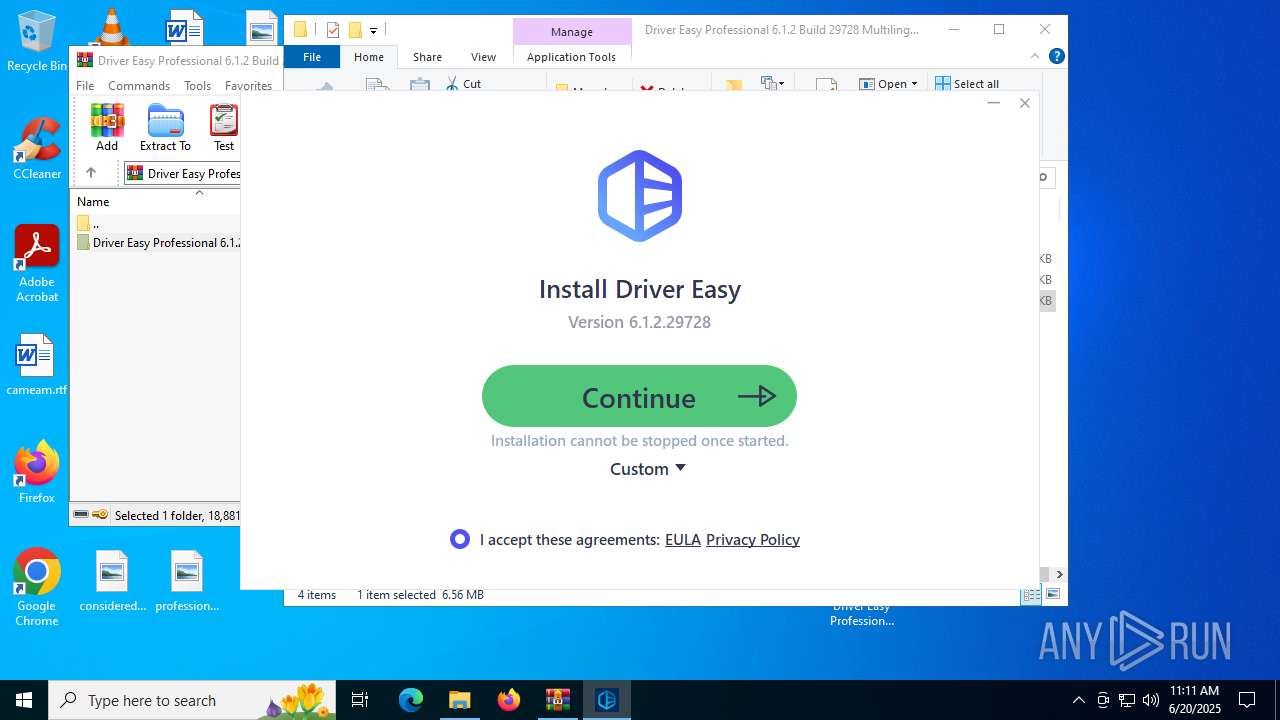Open the EULA link
Viewport: 1280px width, 720px height.
pyautogui.click(x=682, y=540)
